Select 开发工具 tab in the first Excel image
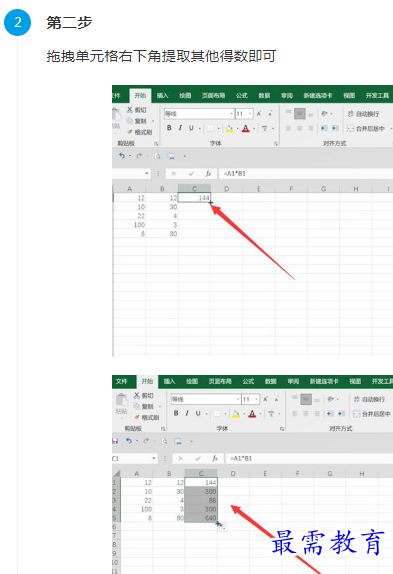Screen dimensions: 393x574 point(377,96)
